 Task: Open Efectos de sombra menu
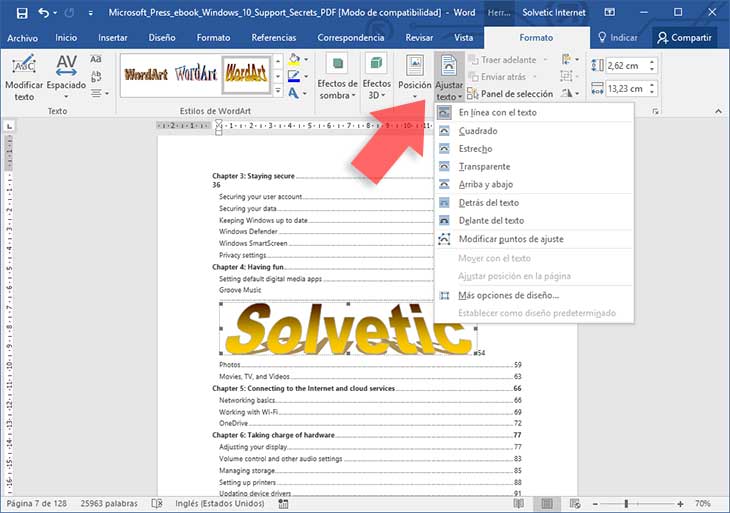pyautogui.click(x=338, y=77)
